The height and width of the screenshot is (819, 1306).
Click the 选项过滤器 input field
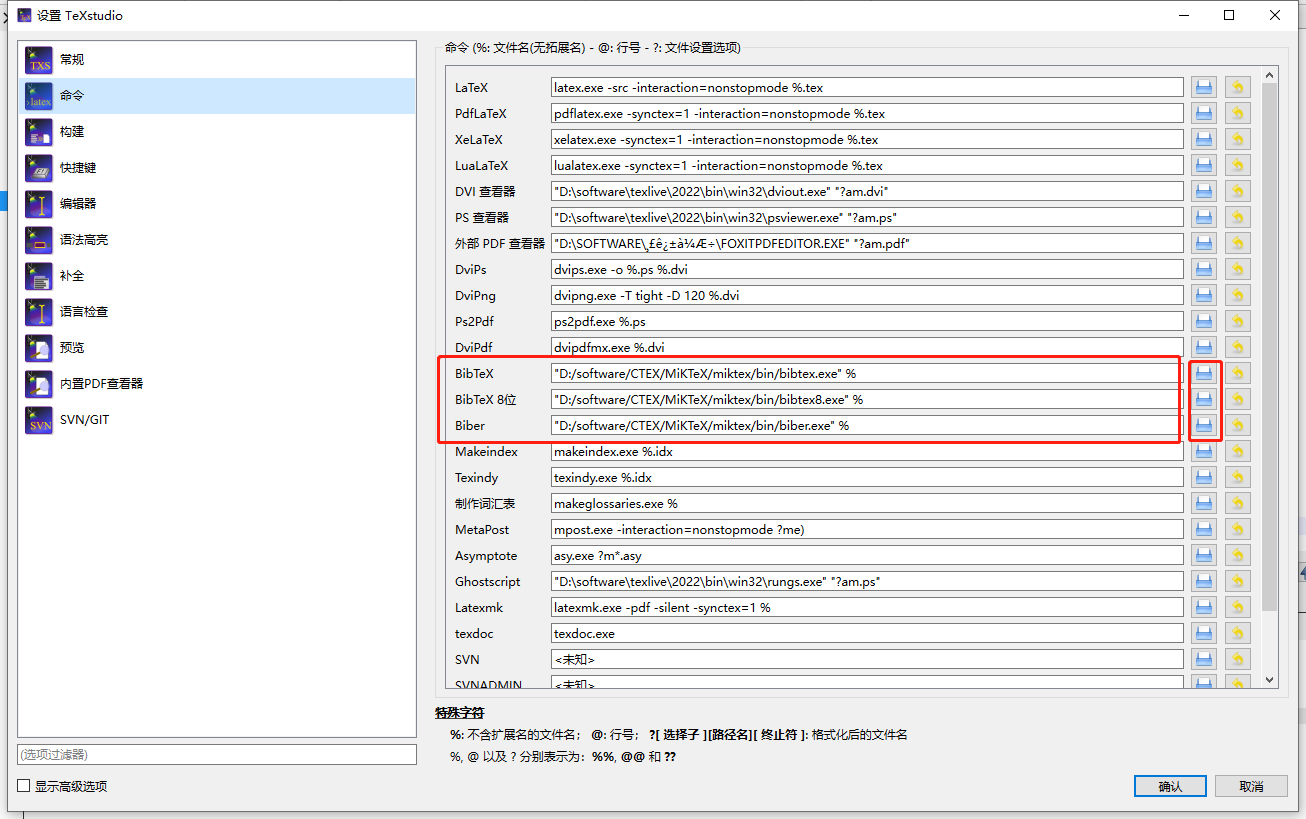[216, 754]
